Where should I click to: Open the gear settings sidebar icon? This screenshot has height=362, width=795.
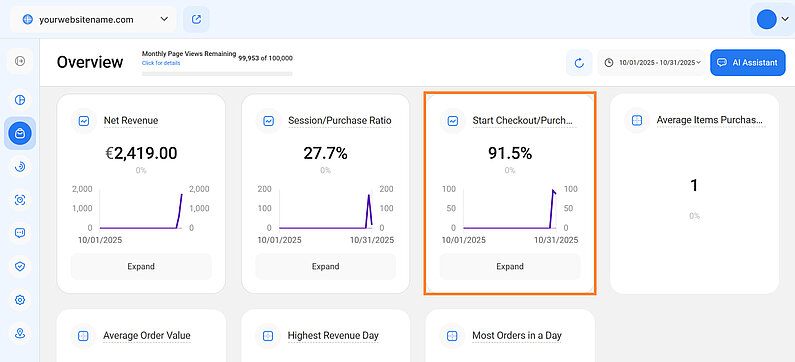[x=20, y=300]
